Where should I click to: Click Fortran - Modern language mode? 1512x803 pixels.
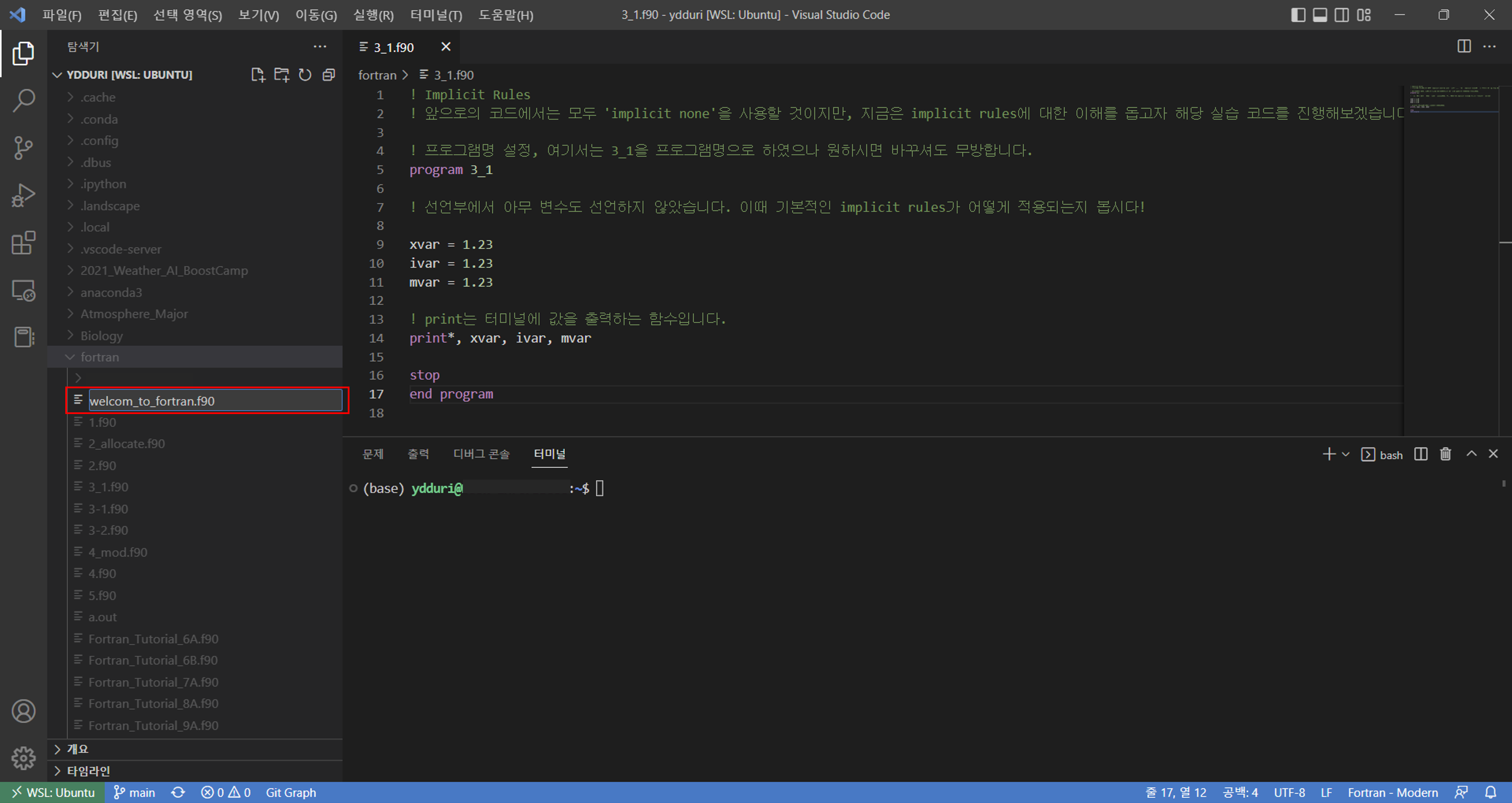pyautogui.click(x=1392, y=792)
